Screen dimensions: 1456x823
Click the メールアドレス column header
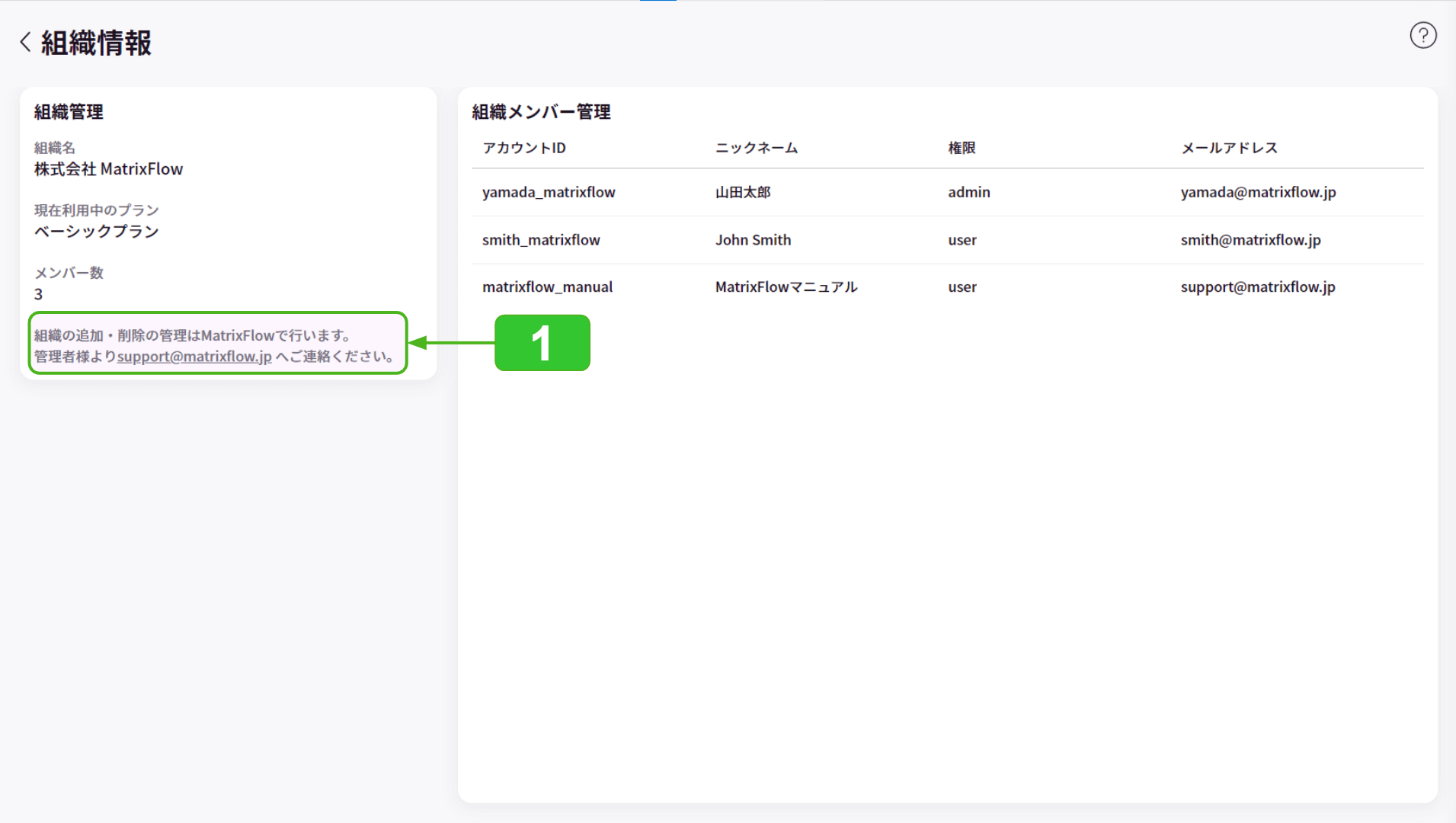coord(1229,148)
